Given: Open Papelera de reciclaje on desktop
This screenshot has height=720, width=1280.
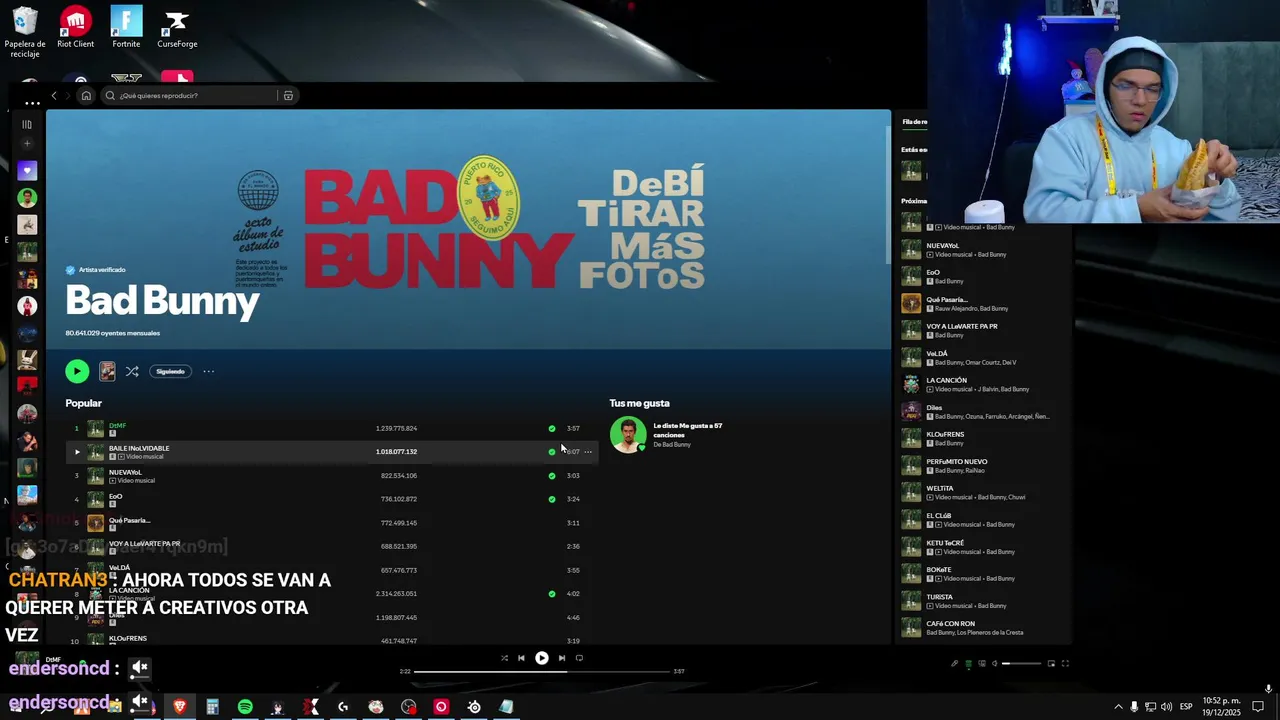Looking at the screenshot, I should click(25, 32).
